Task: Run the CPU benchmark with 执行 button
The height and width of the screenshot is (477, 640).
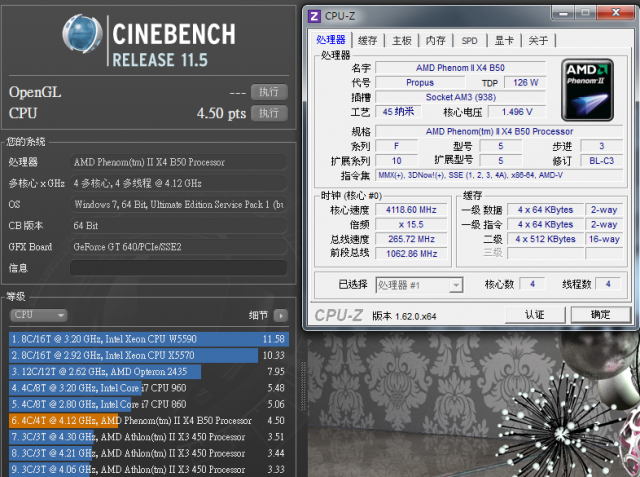Action: click(269, 113)
